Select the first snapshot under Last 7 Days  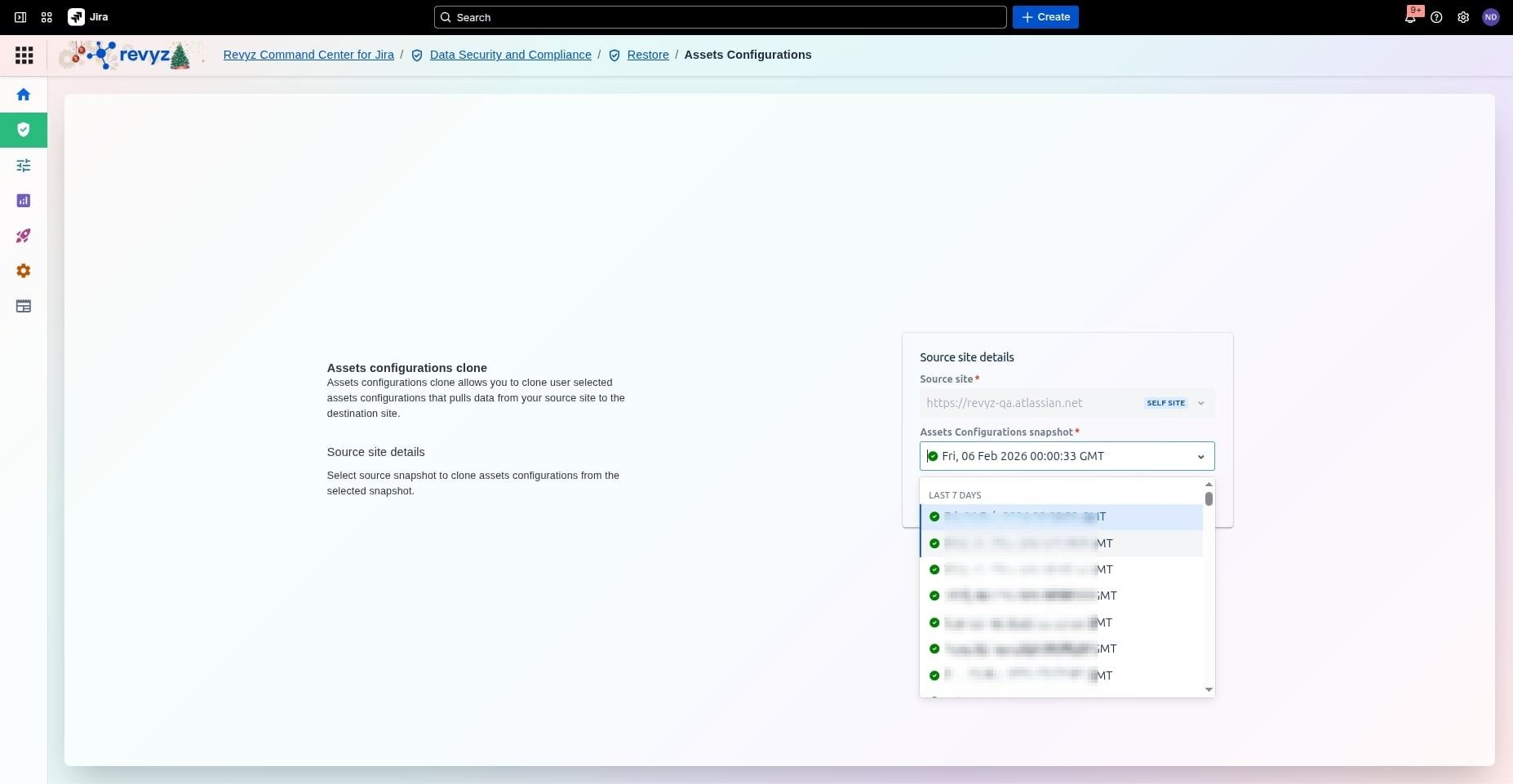[x=1061, y=517]
